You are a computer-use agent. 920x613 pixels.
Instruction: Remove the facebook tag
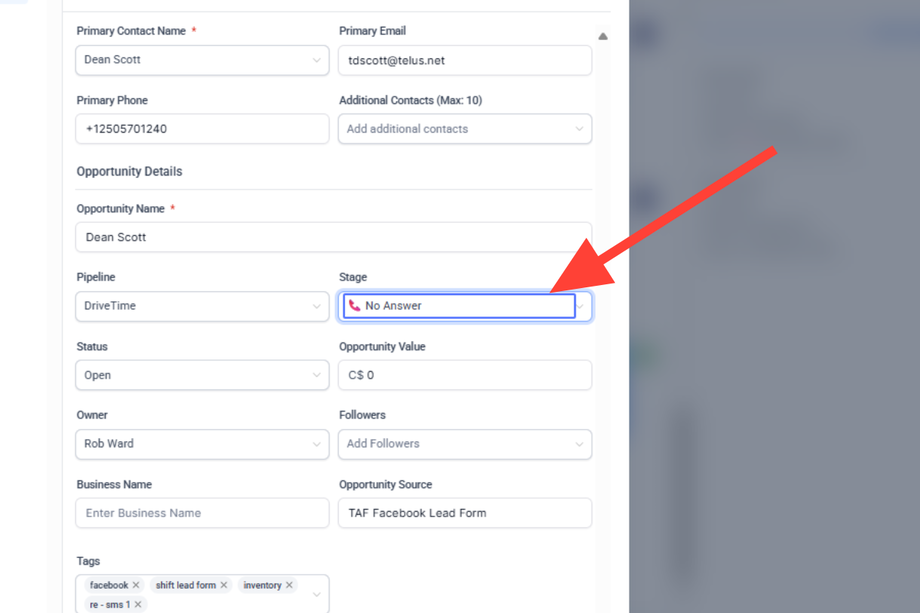tap(136, 585)
